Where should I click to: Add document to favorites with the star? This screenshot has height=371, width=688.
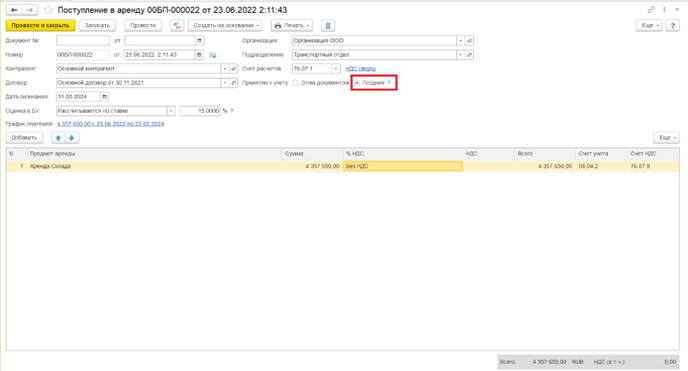[48, 10]
